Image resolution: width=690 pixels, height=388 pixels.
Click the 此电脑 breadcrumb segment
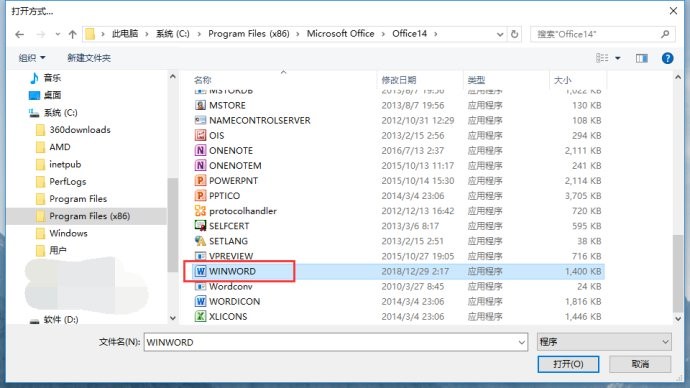tap(125, 34)
